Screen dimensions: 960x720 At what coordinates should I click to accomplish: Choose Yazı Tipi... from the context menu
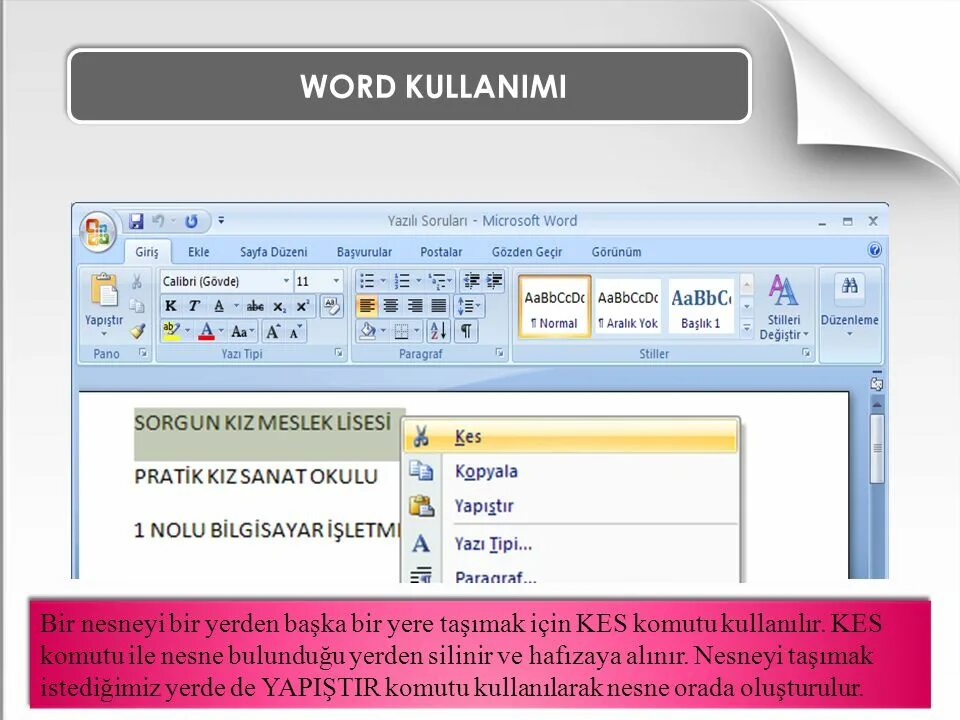[571, 544]
